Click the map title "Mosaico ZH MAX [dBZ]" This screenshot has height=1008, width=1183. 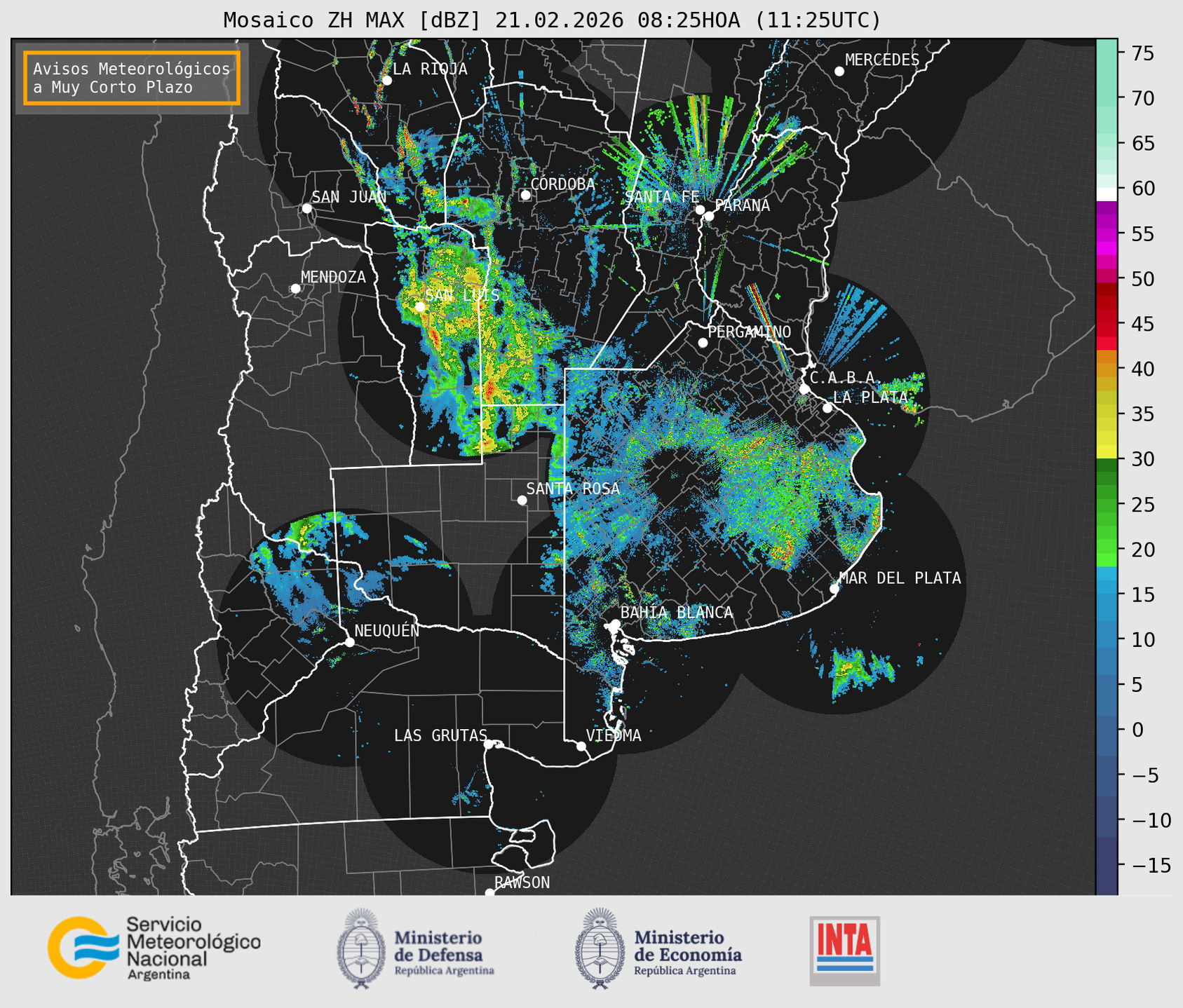pos(352,20)
